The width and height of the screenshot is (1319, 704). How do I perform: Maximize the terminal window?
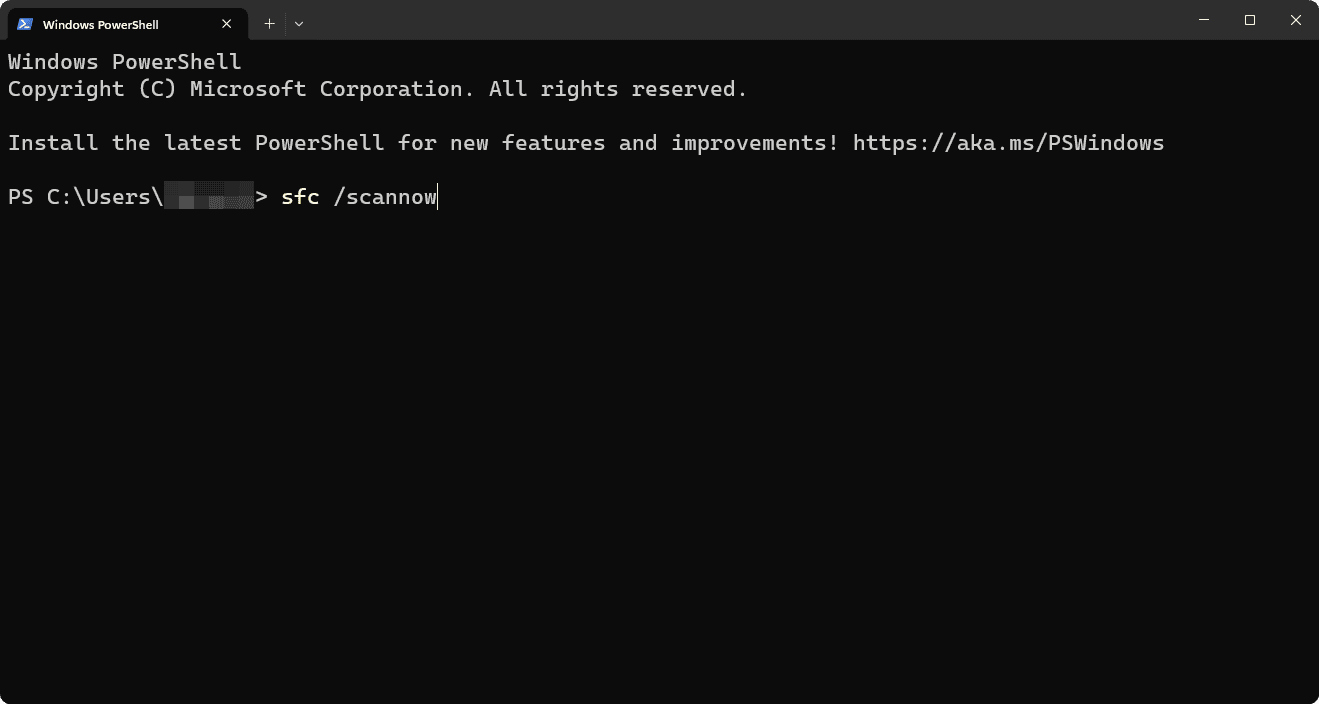click(1249, 20)
